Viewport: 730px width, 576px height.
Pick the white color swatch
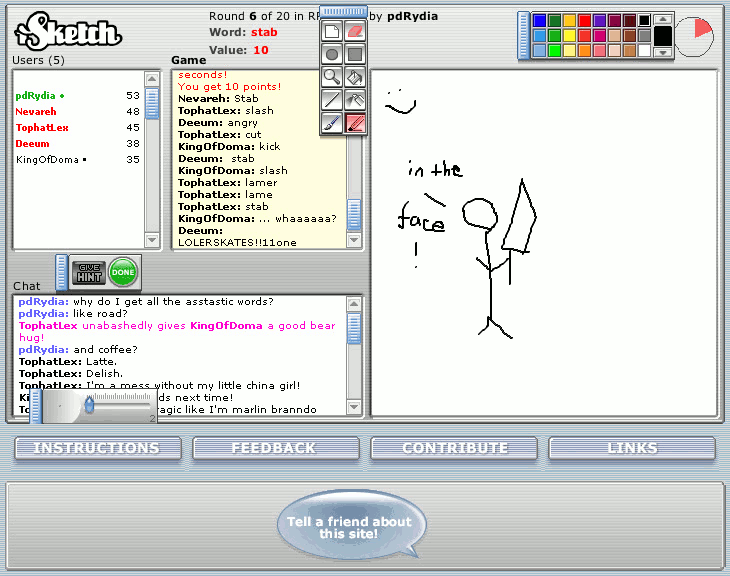644,50
